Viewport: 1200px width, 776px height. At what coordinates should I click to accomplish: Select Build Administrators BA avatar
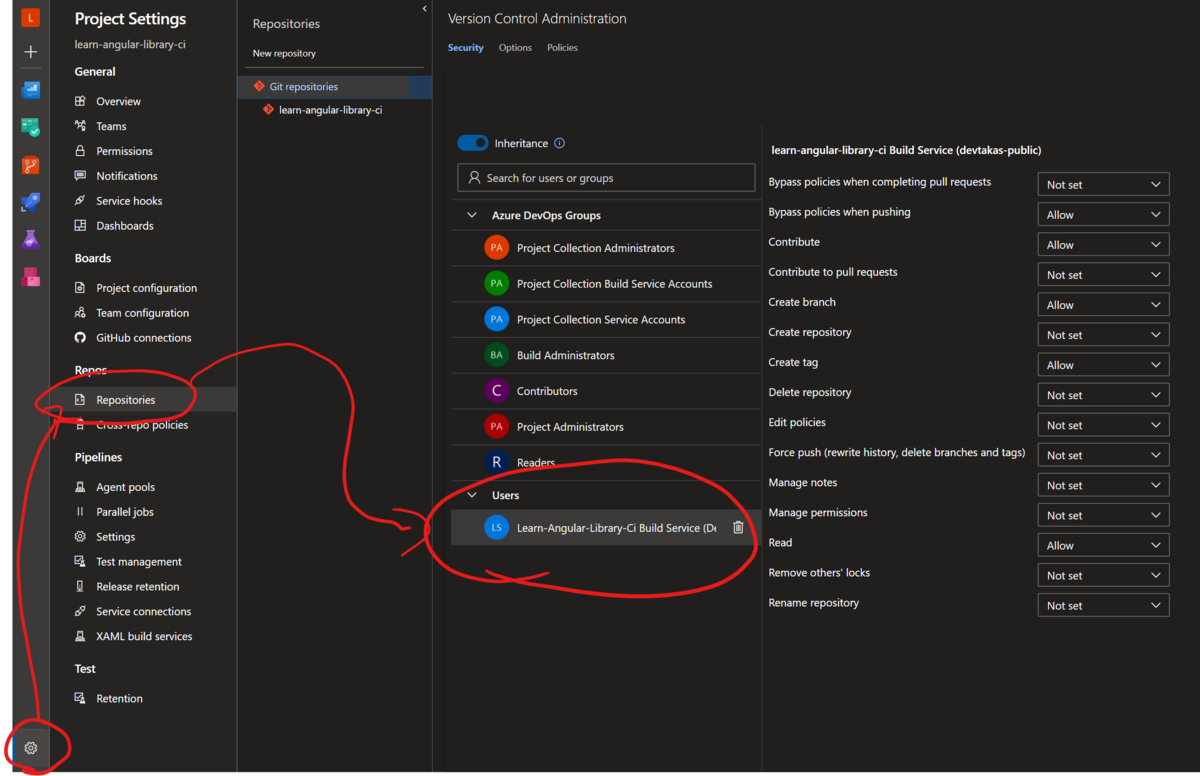pos(496,355)
